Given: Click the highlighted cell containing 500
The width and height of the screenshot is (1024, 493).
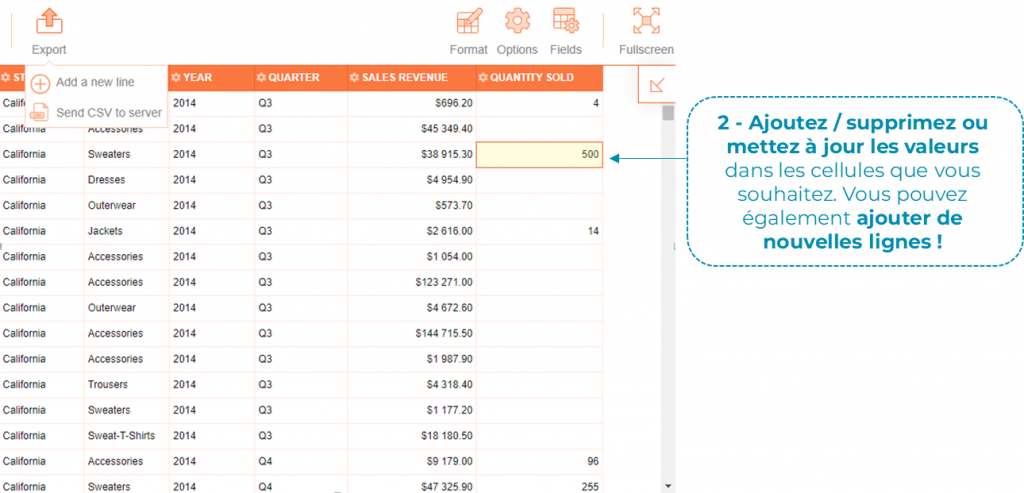Looking at the screenshot, I should click(539, 155).
